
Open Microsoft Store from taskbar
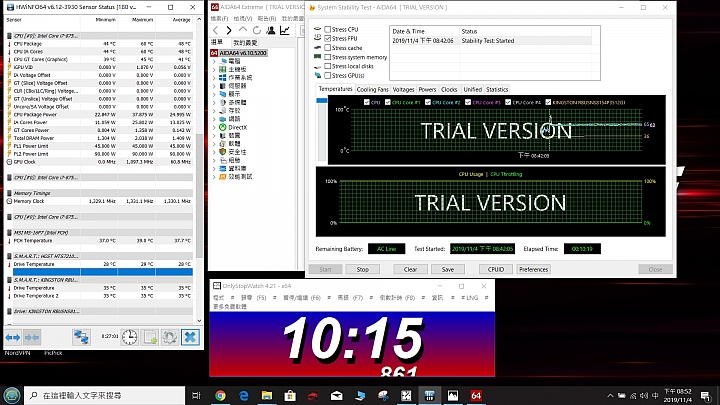pos(290,395)
